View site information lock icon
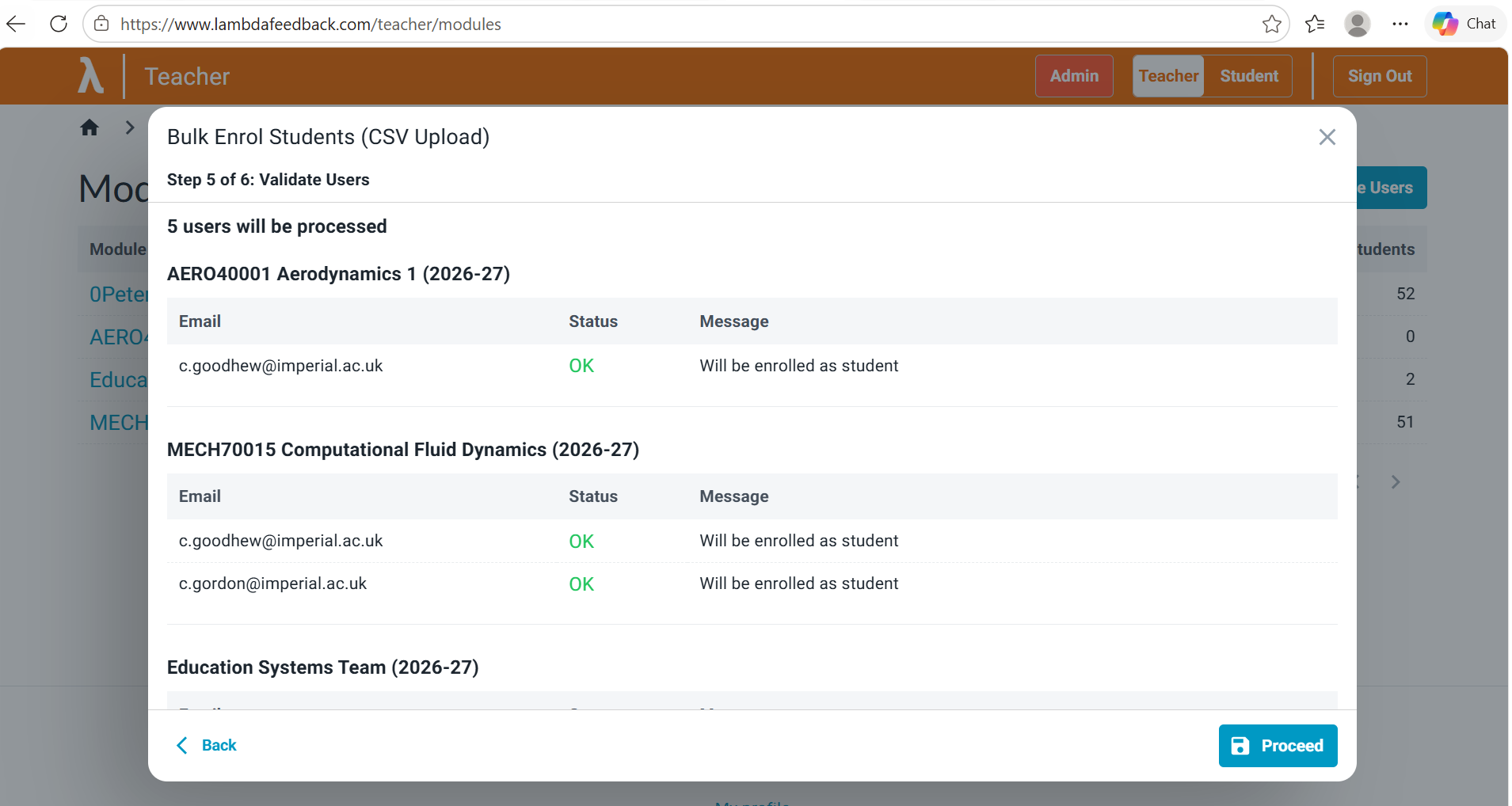The height and width of the screenshot is (806, 1512). point(101,24)
